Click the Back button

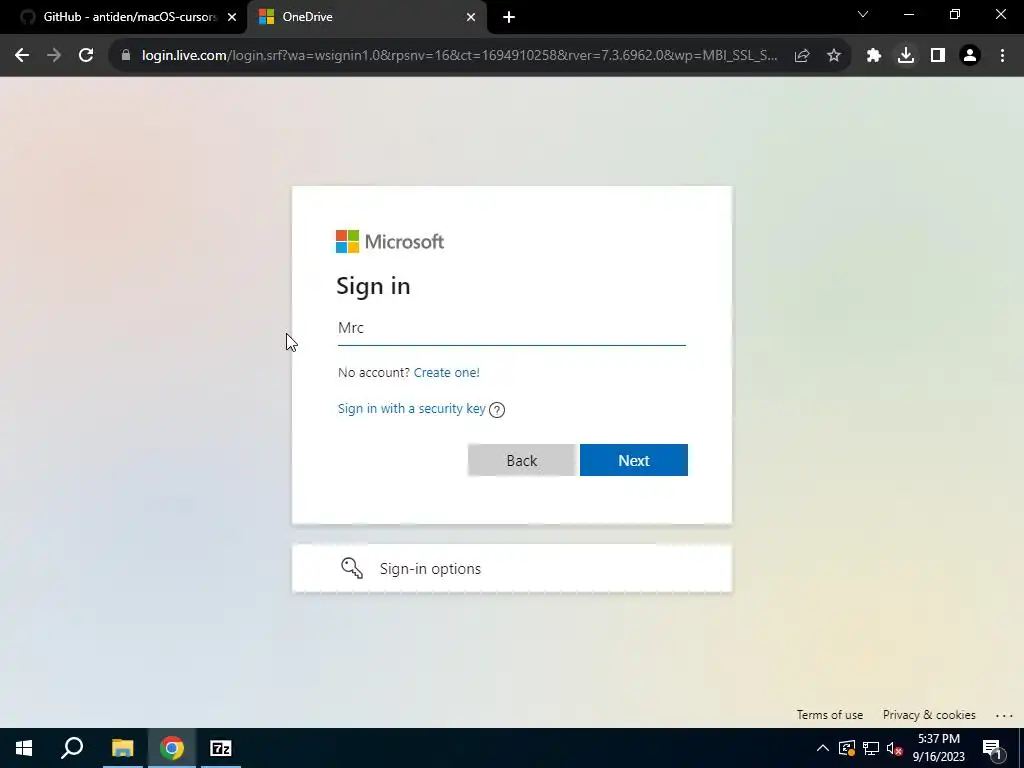tap(522, 460)
